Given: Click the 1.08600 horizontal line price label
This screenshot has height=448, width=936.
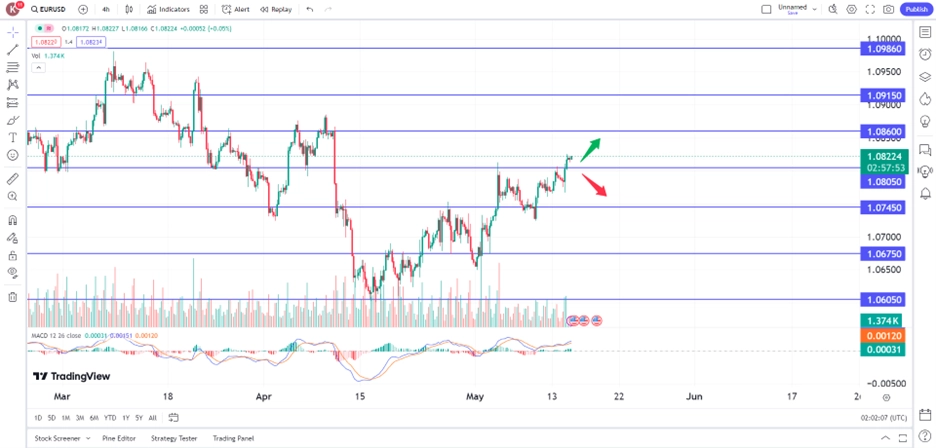Looking at the screenshot, I should click(882, 131).
